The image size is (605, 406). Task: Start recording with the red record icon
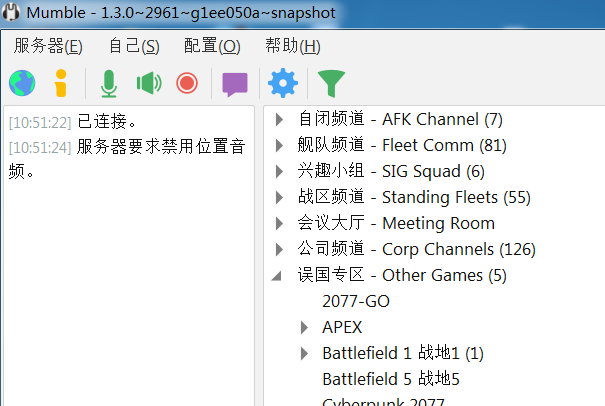[187, 83]
